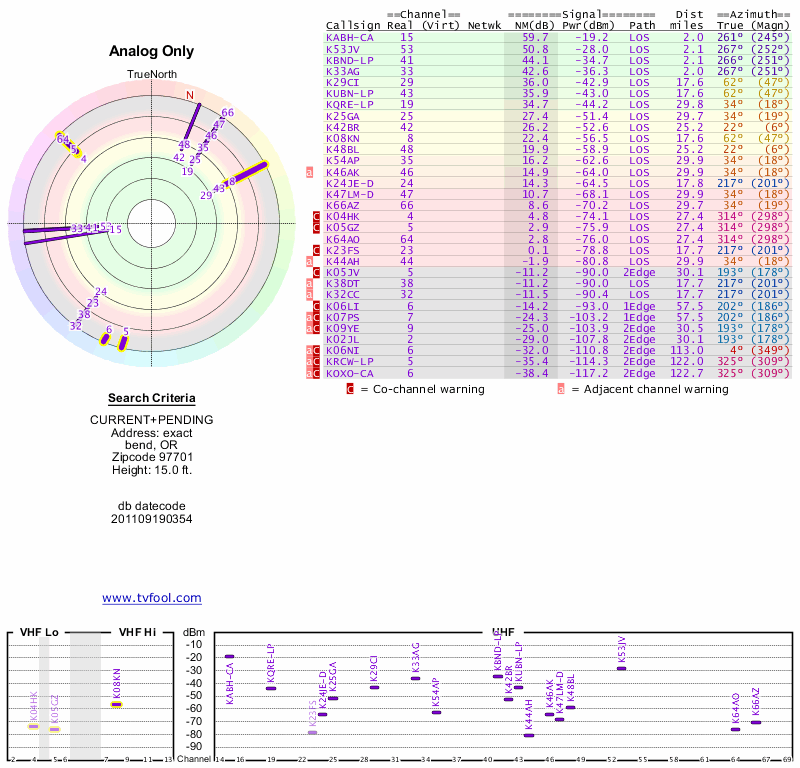Click the K29CI bar in UHF chart
This screenshot has width=800, height=768.
374,687
